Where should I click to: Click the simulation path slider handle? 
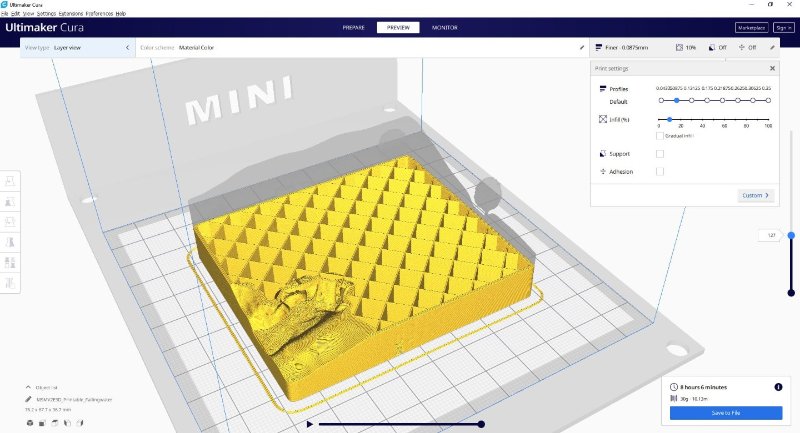tap(481, 424)
